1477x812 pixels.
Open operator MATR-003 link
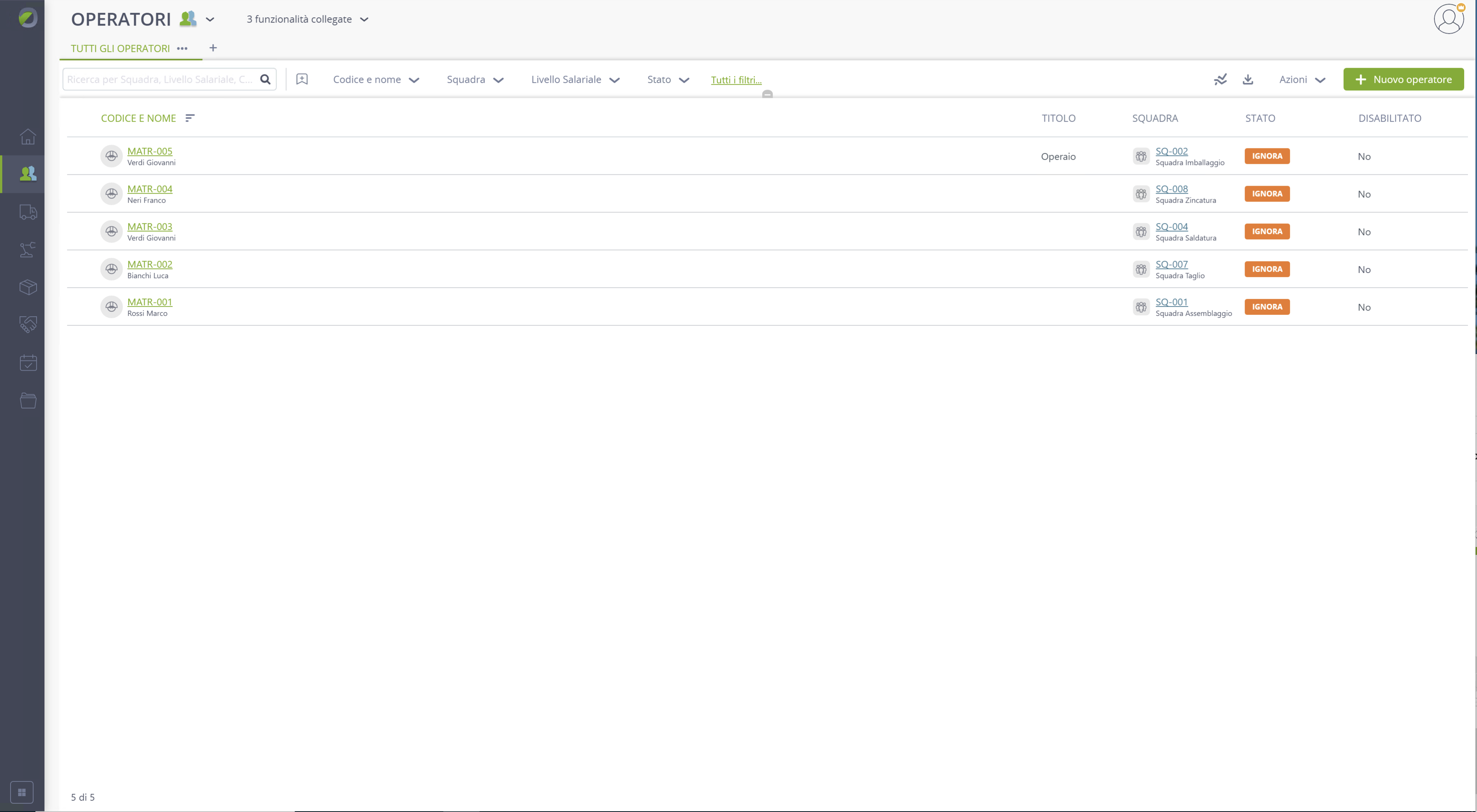[x=150, y=226]
